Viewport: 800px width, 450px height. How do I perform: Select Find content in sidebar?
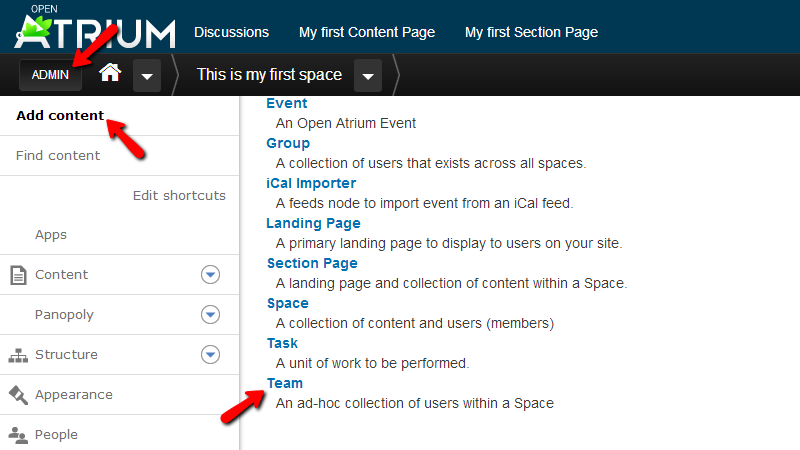(x=58, y=156)
